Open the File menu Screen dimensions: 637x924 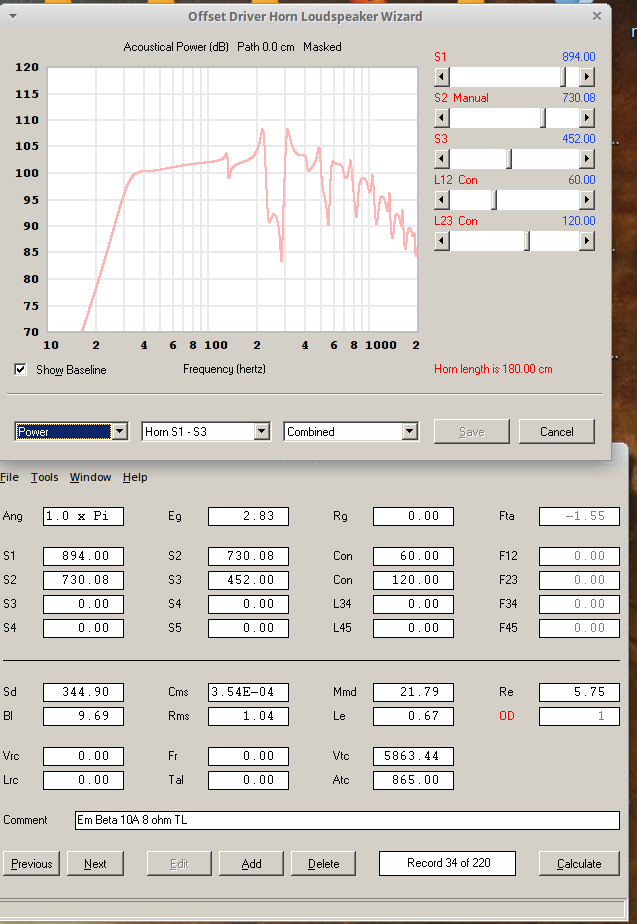click(x=9, y=477)
